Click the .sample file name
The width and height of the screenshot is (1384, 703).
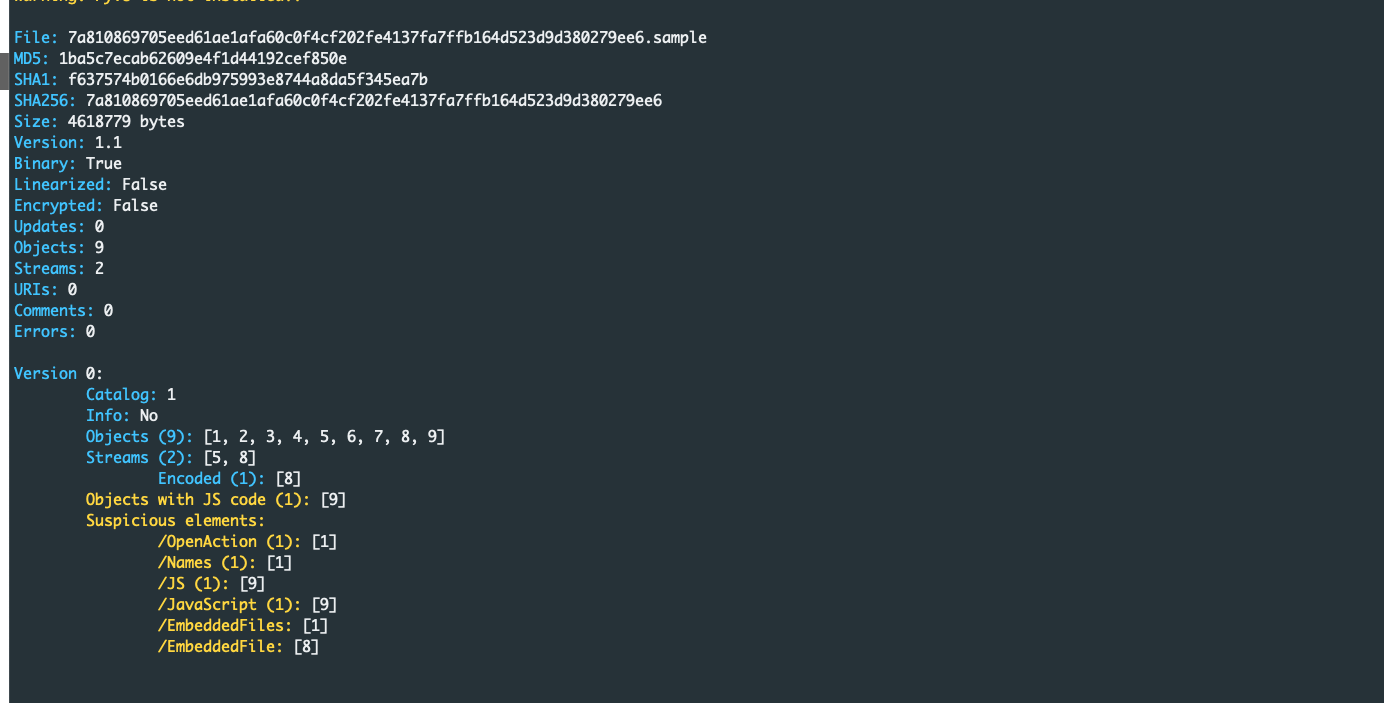pos(387,38)
